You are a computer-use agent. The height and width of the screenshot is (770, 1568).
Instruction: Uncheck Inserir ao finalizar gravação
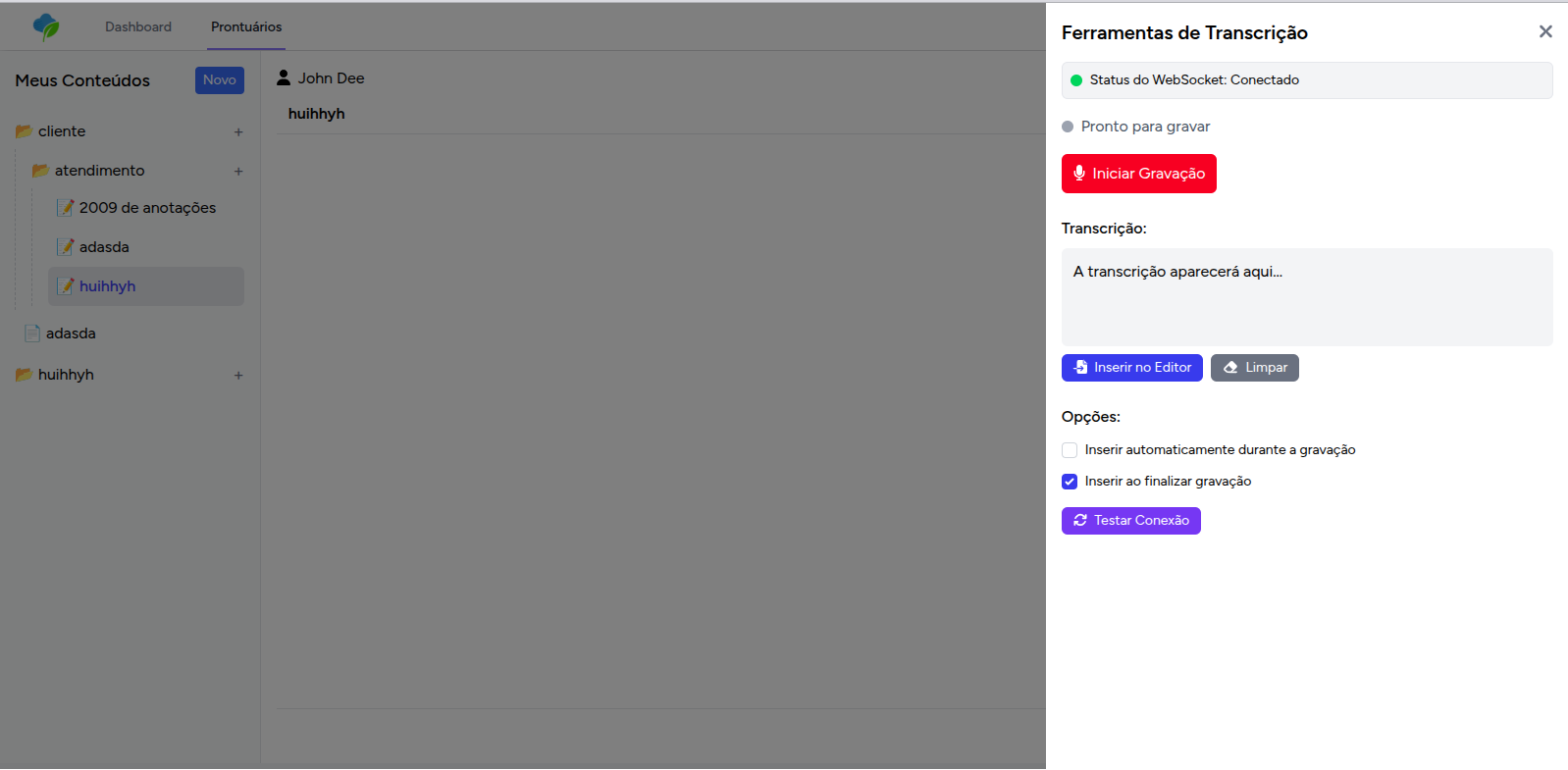click(x=1070, y=482)
